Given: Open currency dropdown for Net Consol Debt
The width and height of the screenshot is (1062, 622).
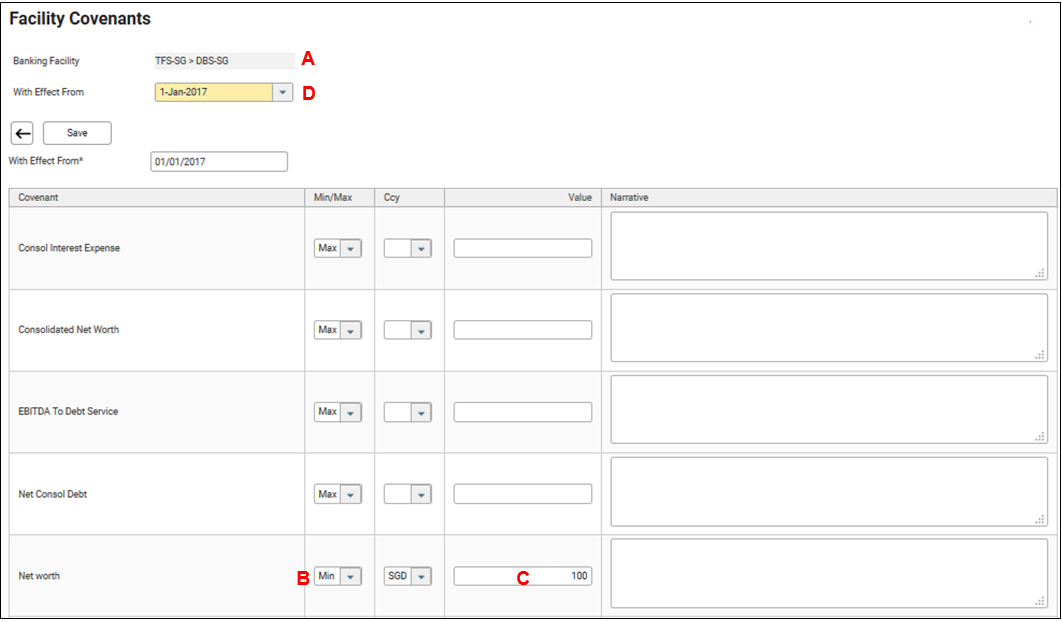Looking at the screenshot, I should tap(408, 494).
